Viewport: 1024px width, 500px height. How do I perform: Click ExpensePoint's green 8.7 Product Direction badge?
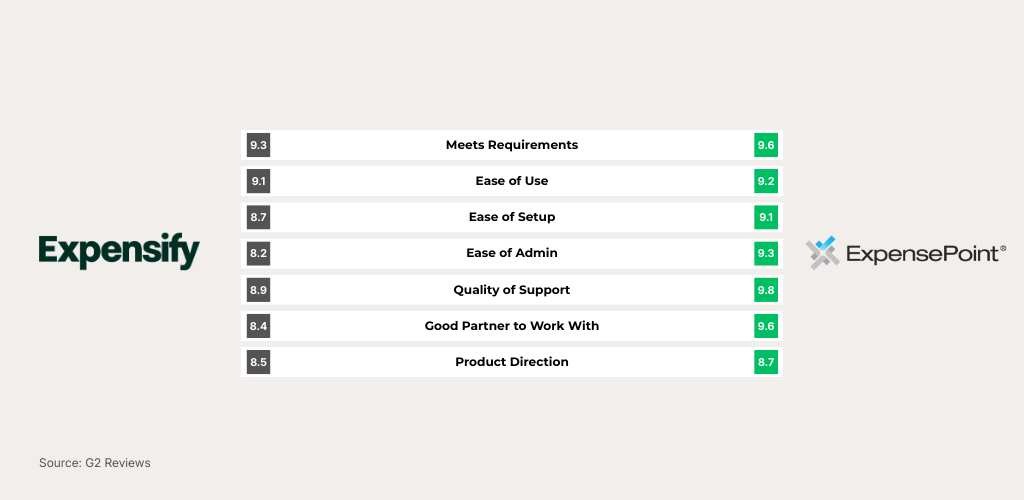click(x=766, y=362)
